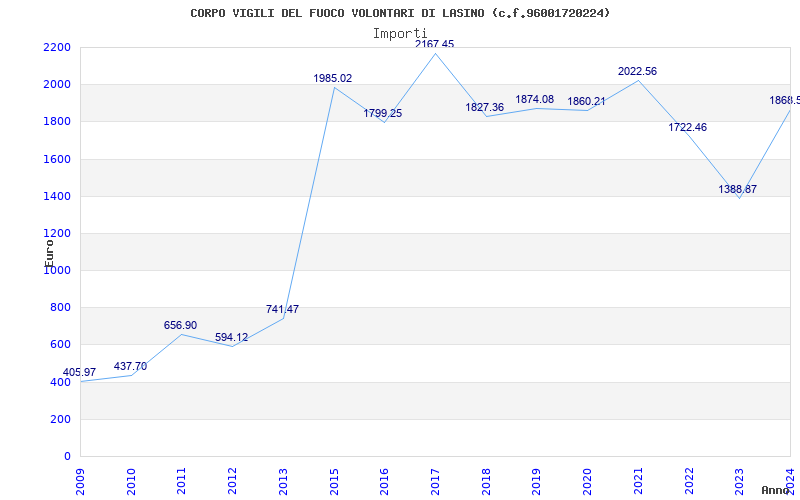Select data label 1827.36
The width and height of the screenshot is (800, 500).
(x=484, y=108)
